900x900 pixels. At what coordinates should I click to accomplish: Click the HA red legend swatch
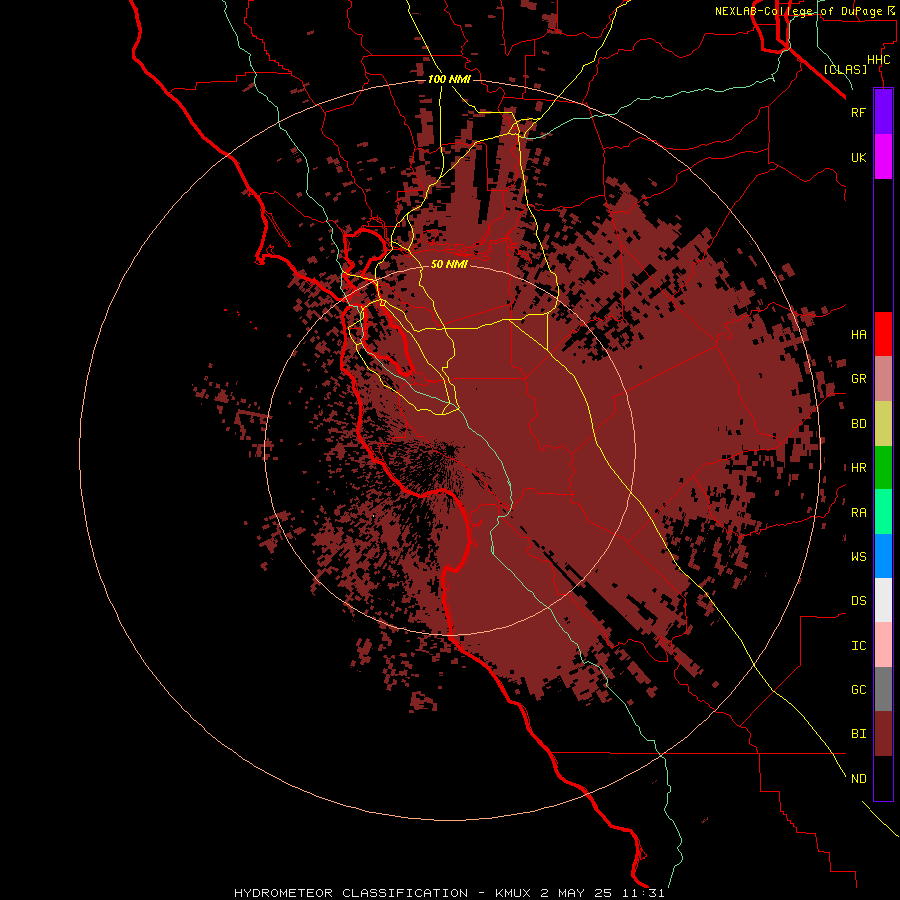883,334
